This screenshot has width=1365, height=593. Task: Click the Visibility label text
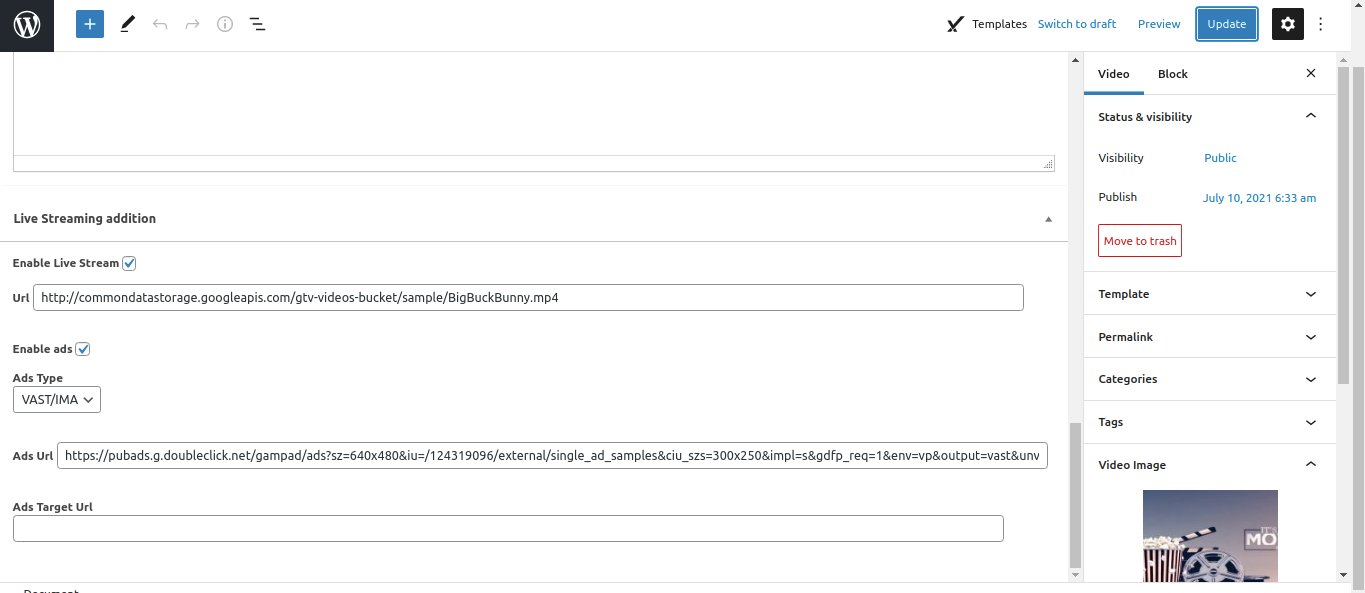[x=1121, y=158]
